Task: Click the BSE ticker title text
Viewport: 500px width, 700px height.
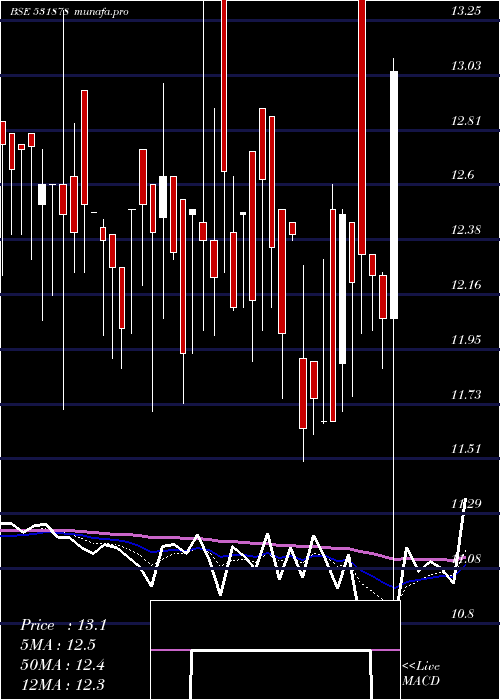Action: tap(39, 12)
